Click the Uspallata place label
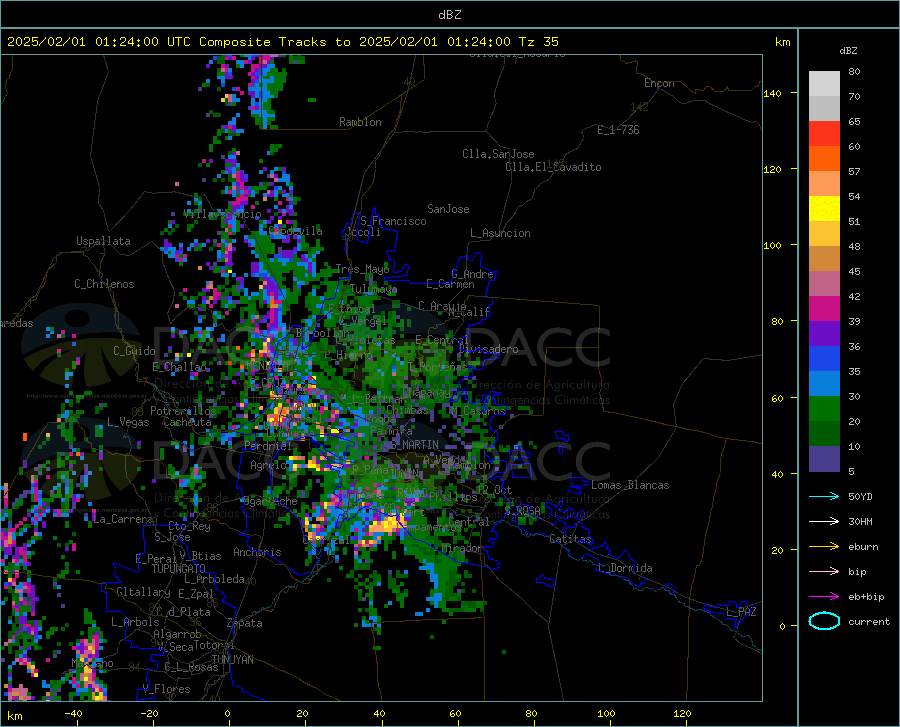This screenshot has width=900, height=727. pyautogui.click(x=103, y=241)
